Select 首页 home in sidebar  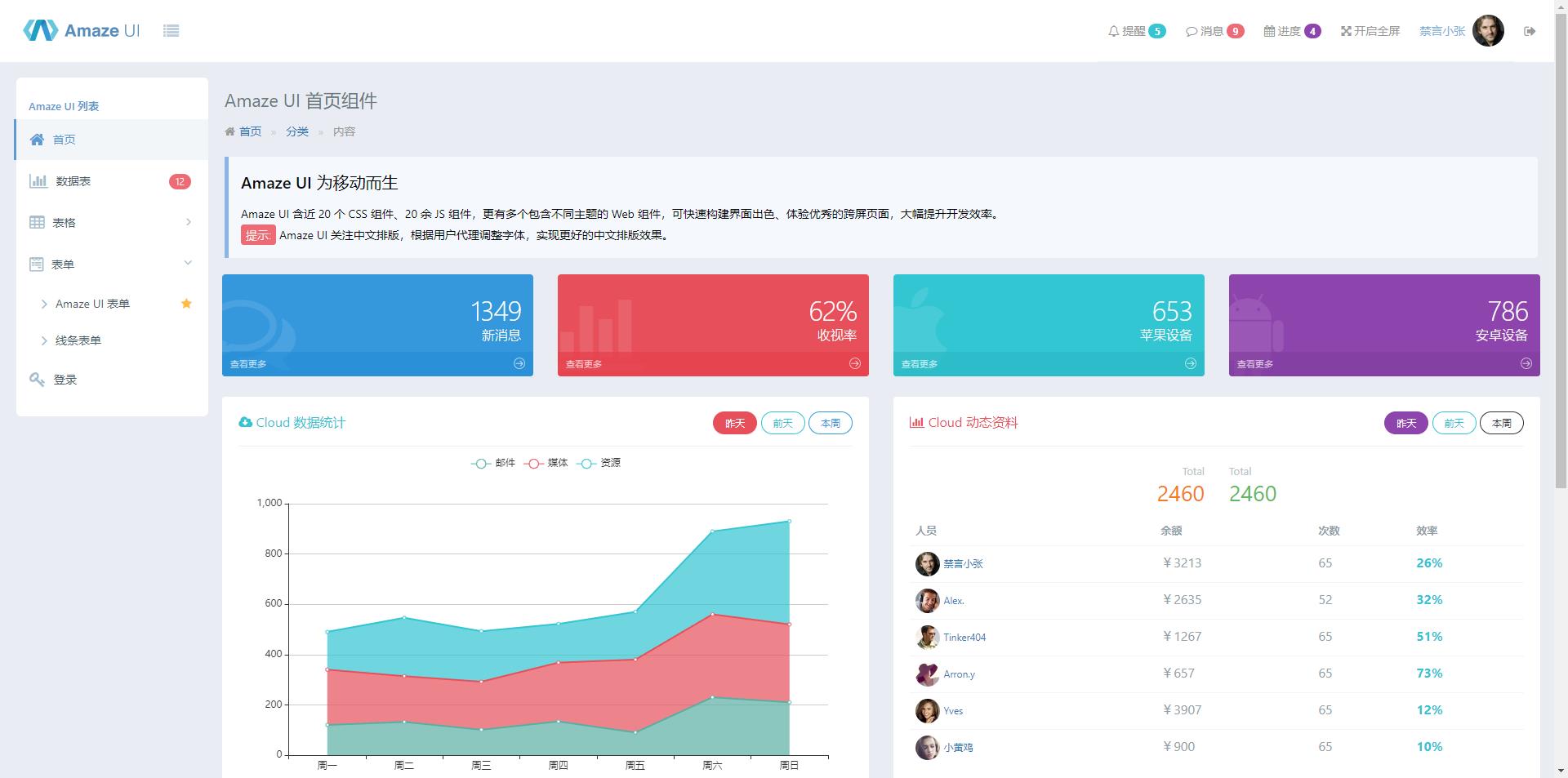pos(112,140)
